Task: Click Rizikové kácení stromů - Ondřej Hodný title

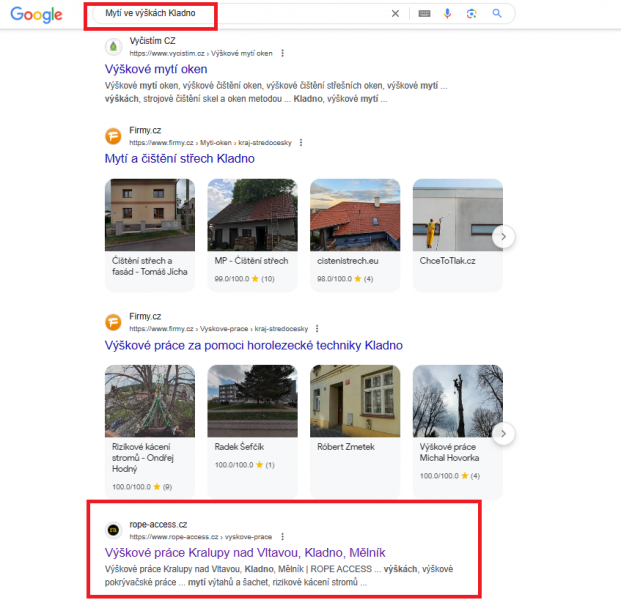Action: (x=143, y=458)
